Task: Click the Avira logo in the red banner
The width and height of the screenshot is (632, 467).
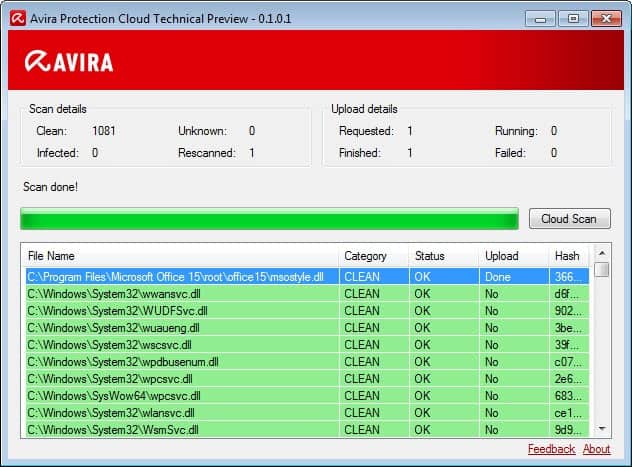Action: pos(69,62)
